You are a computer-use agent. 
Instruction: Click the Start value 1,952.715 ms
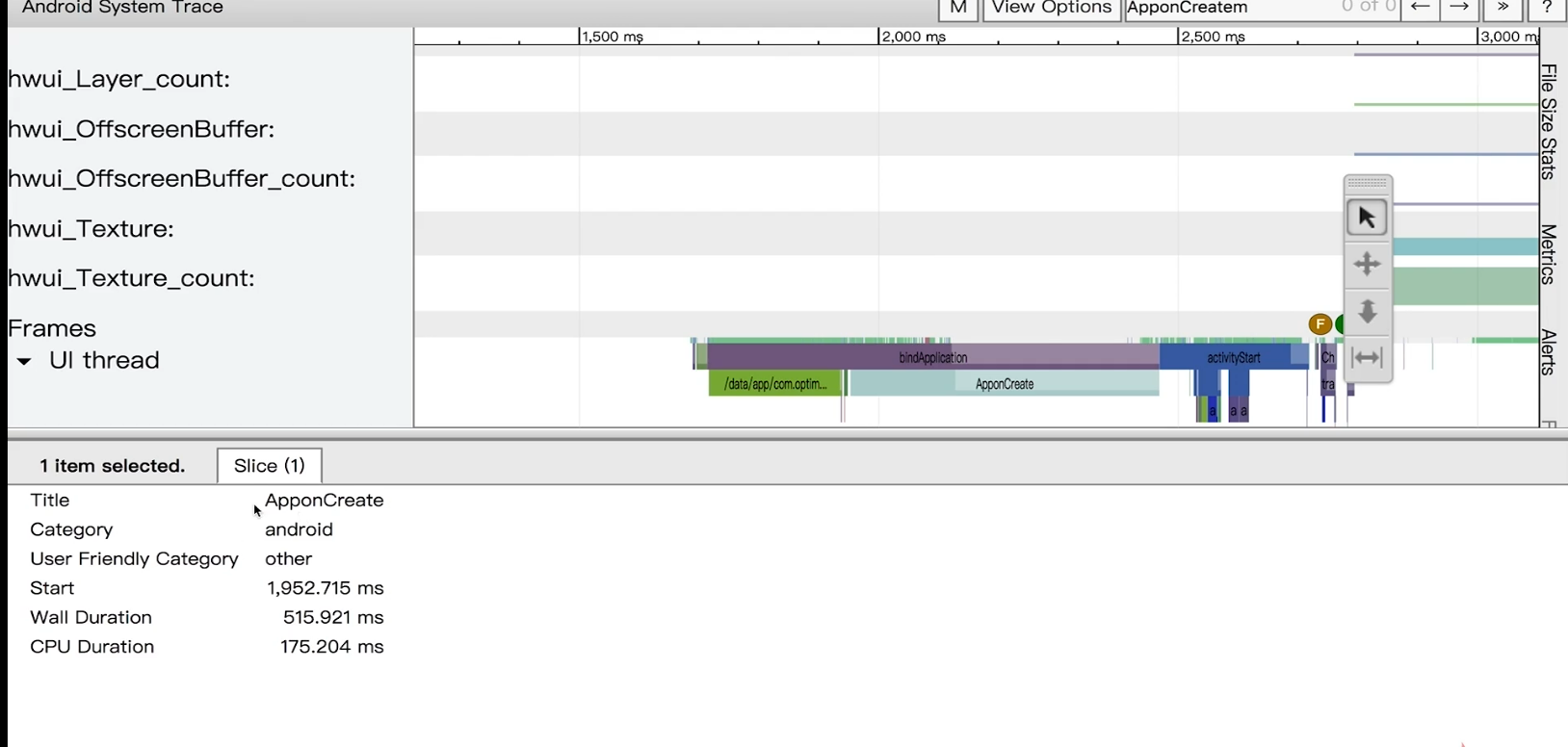(326, 588)
